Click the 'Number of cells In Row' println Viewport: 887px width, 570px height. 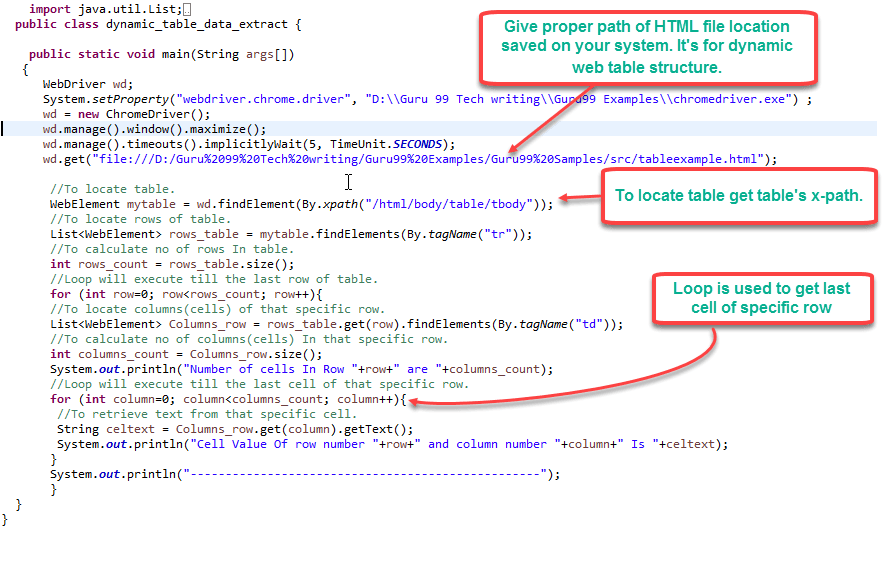click(x=300, y=369)
